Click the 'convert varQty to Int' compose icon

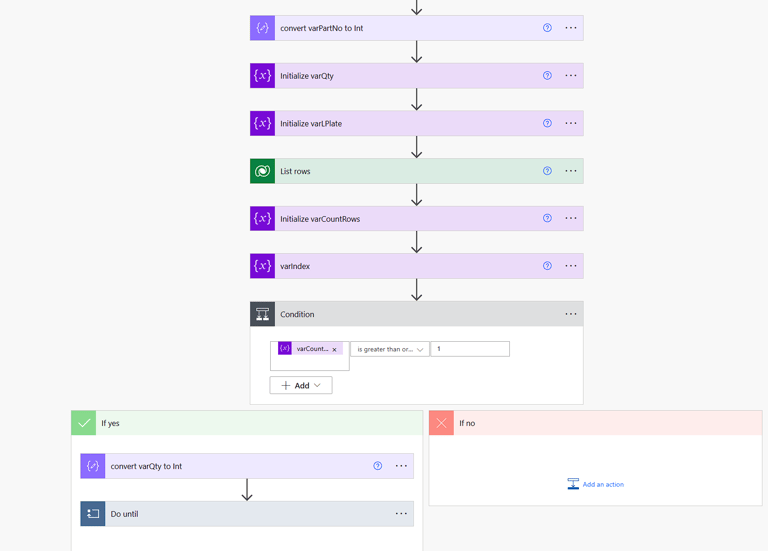point(93,466)
